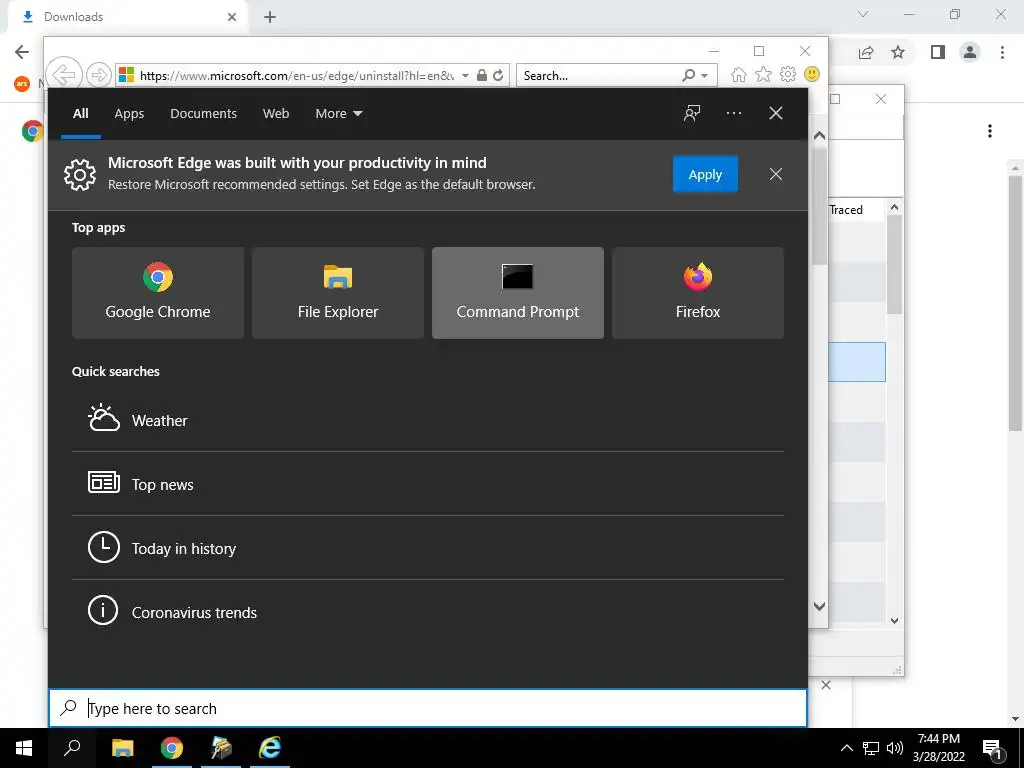Viewport: 1024px width, 768px height.
Task: Open the Top news quick search
Action: [x=428, y=484]
